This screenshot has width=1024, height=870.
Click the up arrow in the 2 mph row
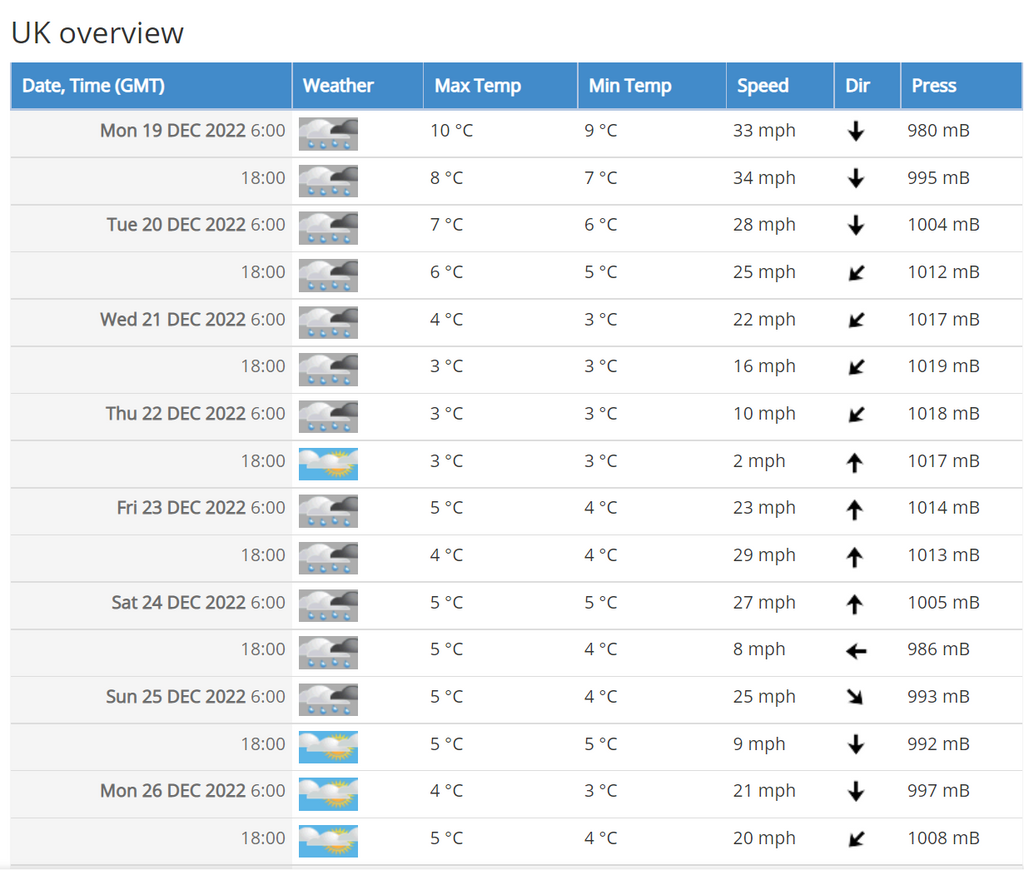(855, 462)
